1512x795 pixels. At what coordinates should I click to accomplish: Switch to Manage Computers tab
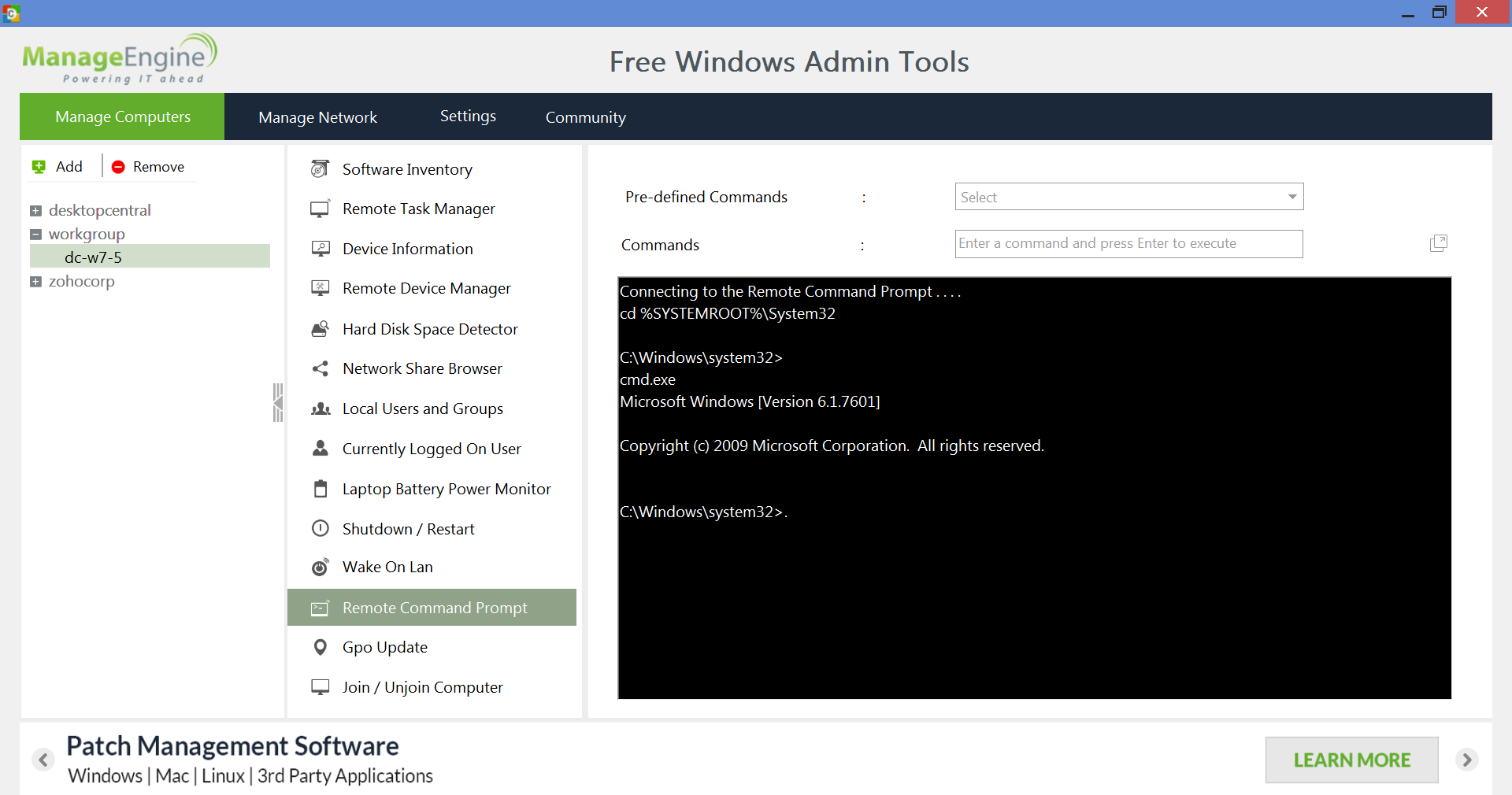point(122,116)
